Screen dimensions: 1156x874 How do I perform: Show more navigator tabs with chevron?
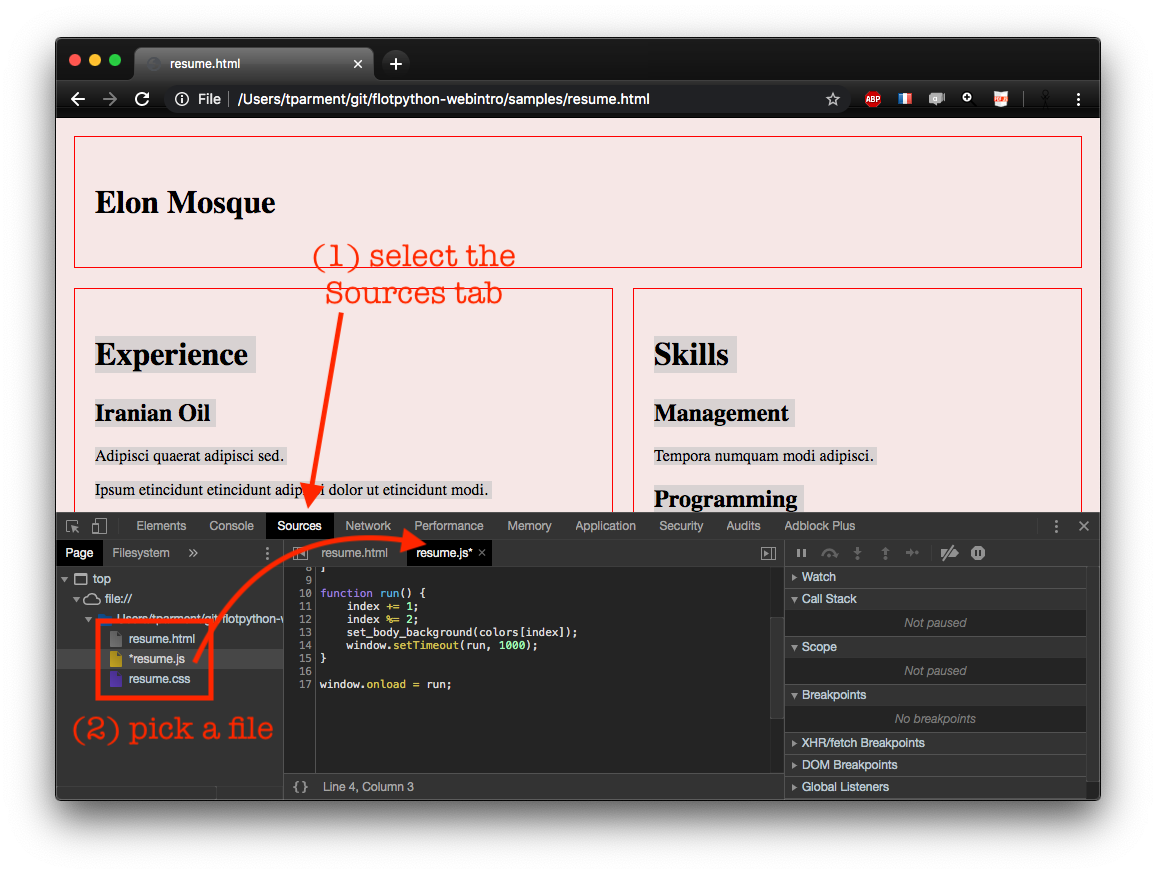(193, 553)
